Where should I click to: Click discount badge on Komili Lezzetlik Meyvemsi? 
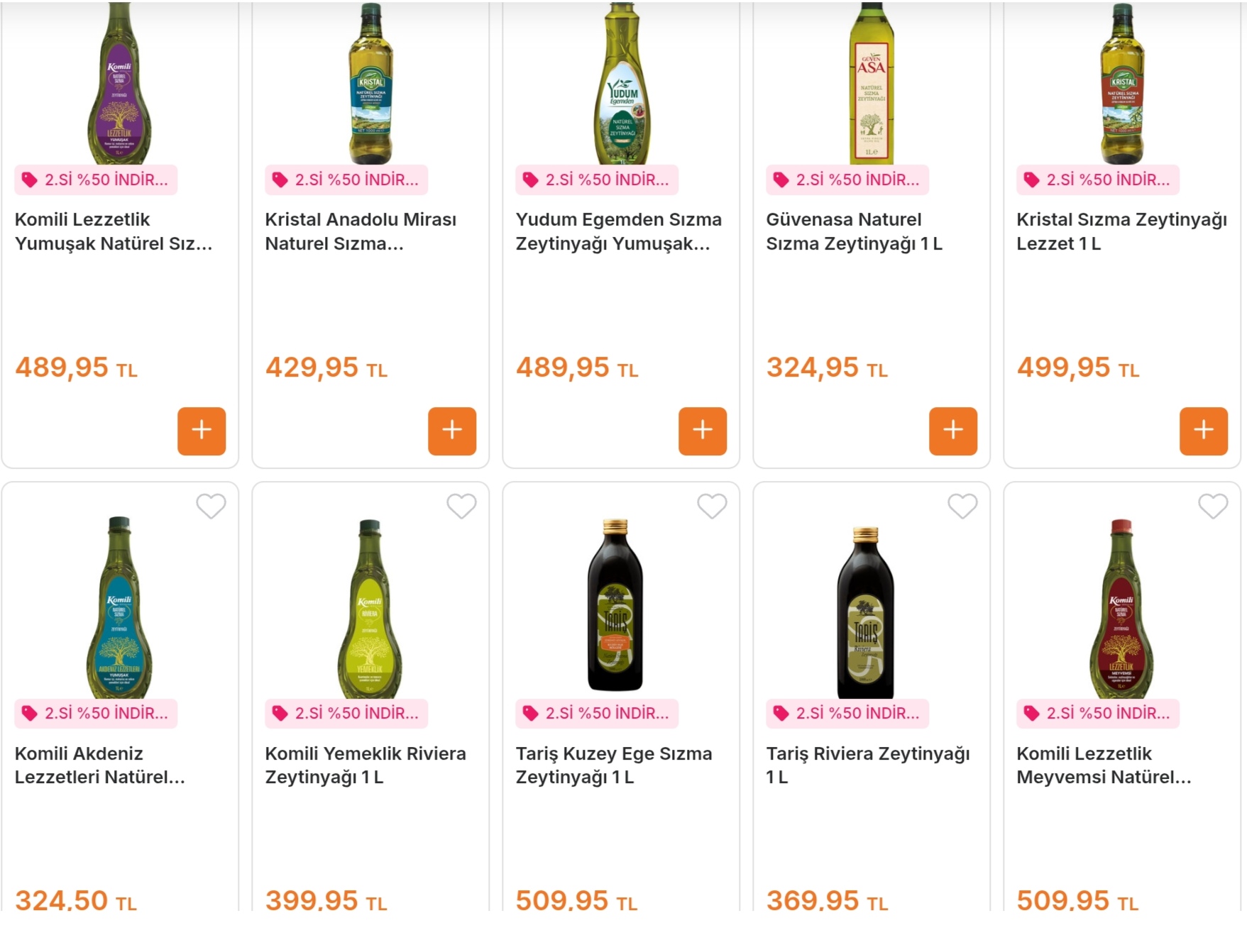pyautogui.click(x=1098, y=714)
